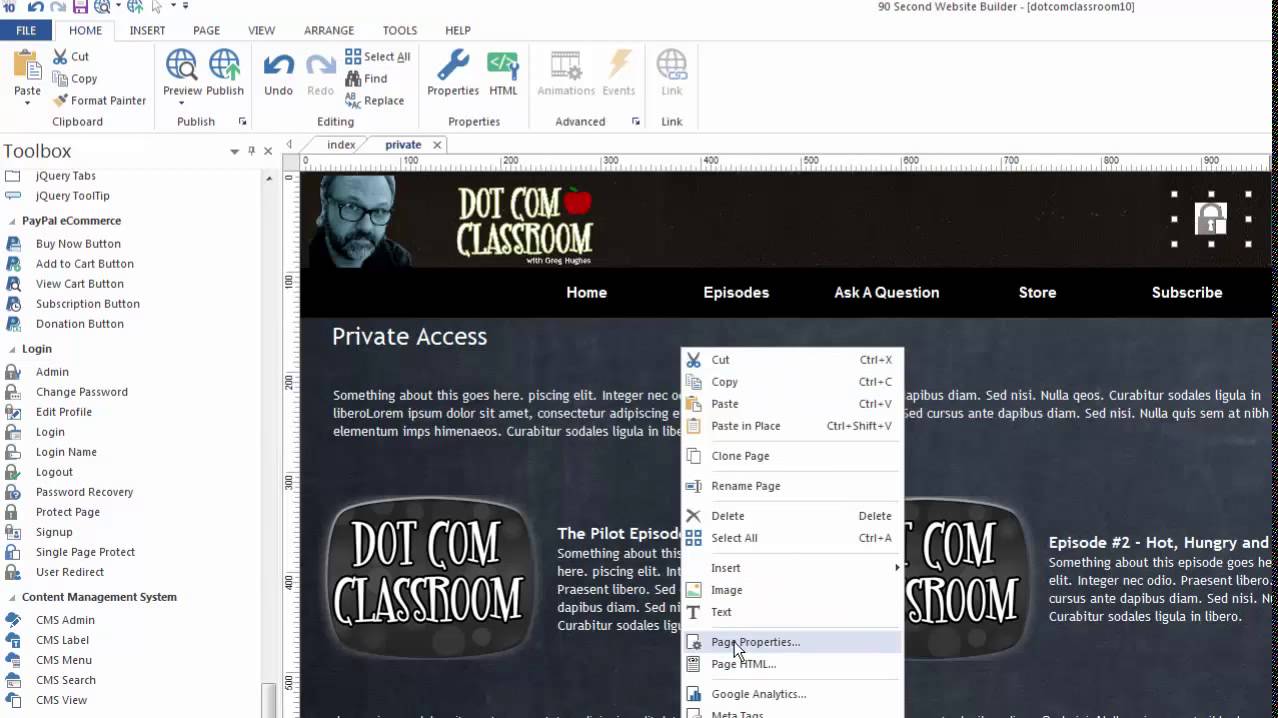Screen dimensions: 1278x718
Task: Switch to the TOOLS ribbon tab
Action: pyautogui.click(x=400, y=31)
